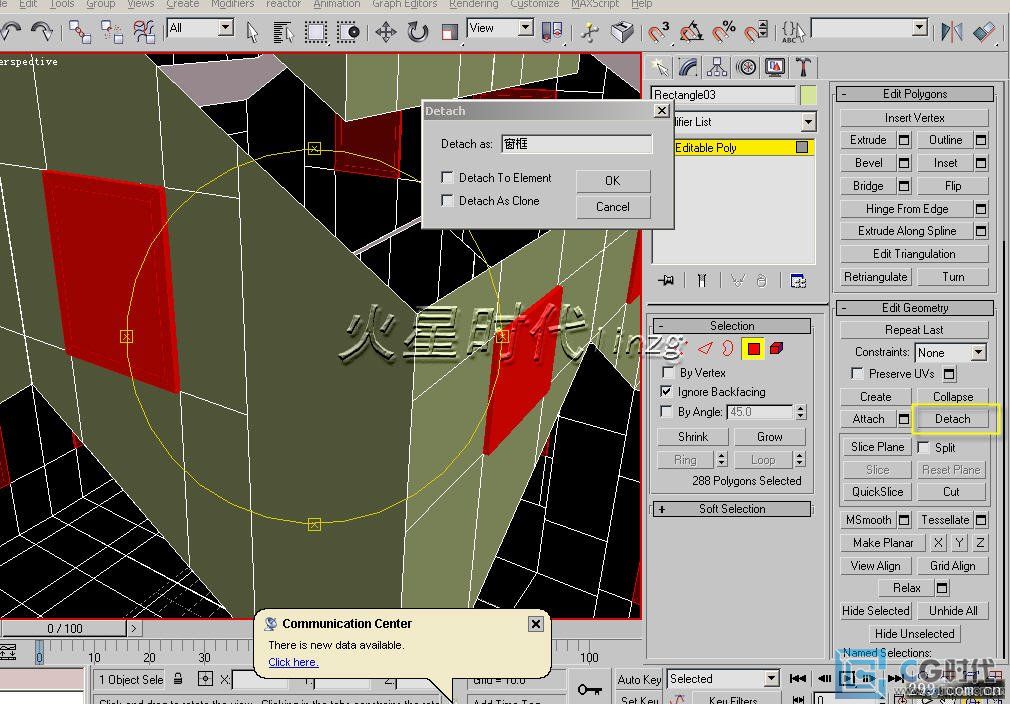Image resolution: width=1010 pixels, height=704 pixels.
Task: Open the Modifier List dropdown
Action: [808, 122]
